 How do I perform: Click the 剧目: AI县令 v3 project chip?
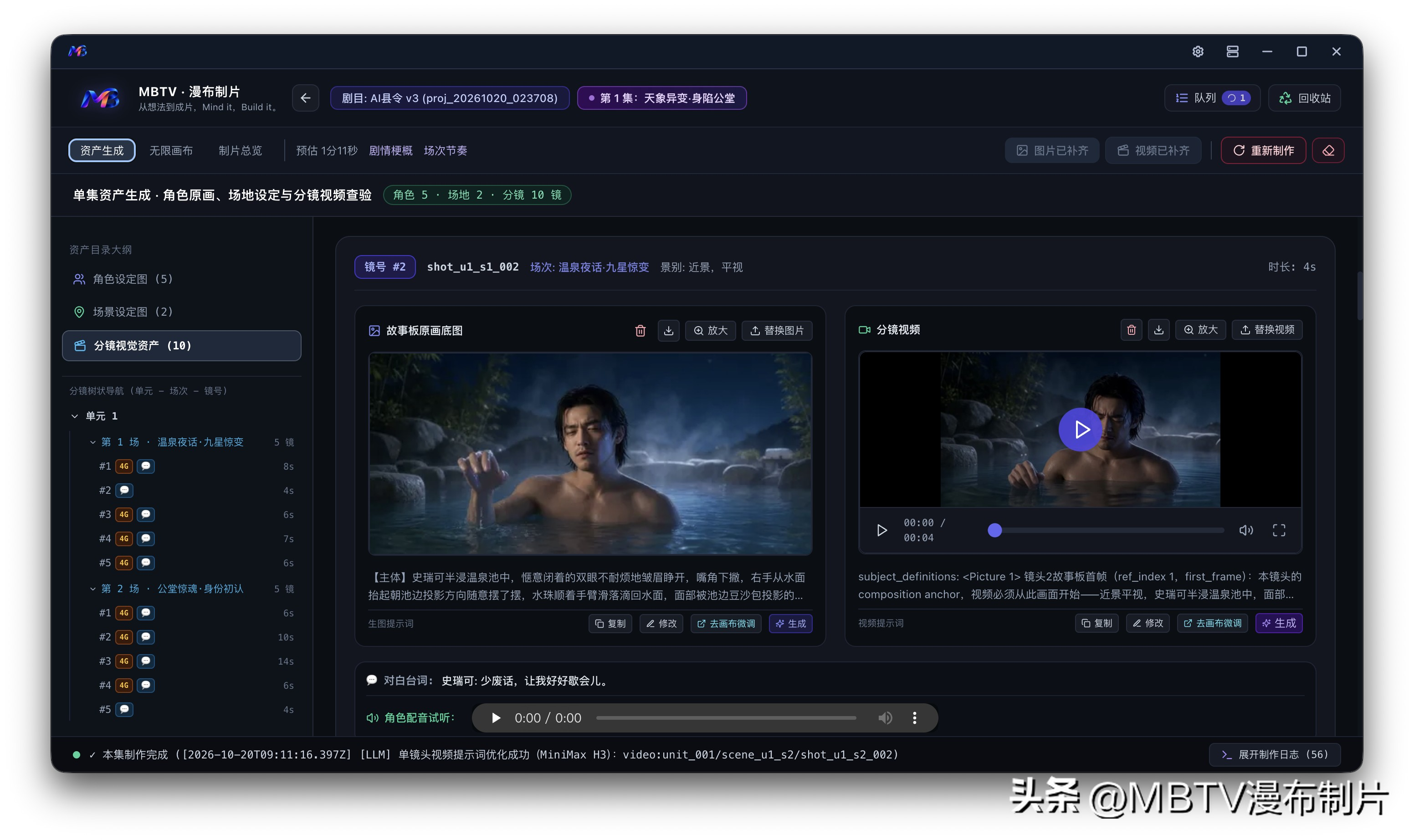coord(450,98)
